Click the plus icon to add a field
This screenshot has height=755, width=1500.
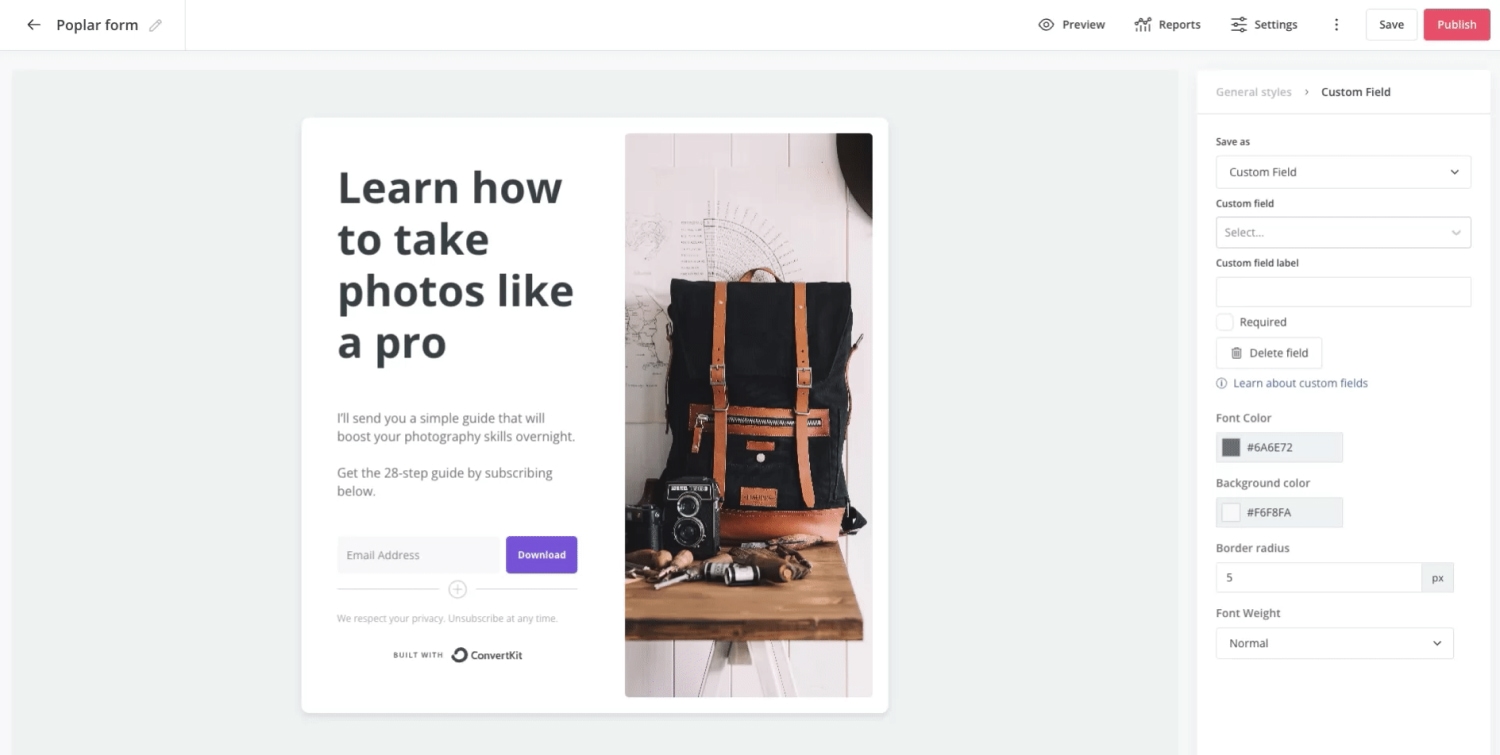[457, 589]
